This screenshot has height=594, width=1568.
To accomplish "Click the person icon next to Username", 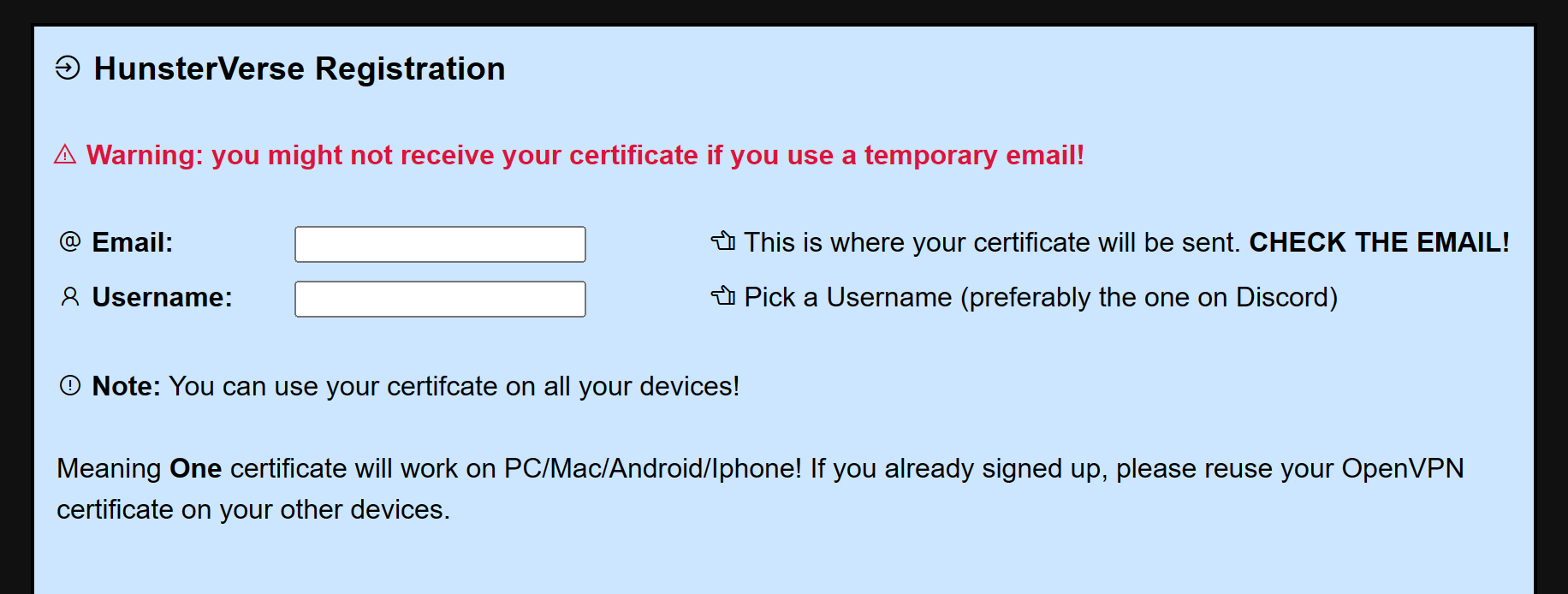I will [x=70, y=297].
